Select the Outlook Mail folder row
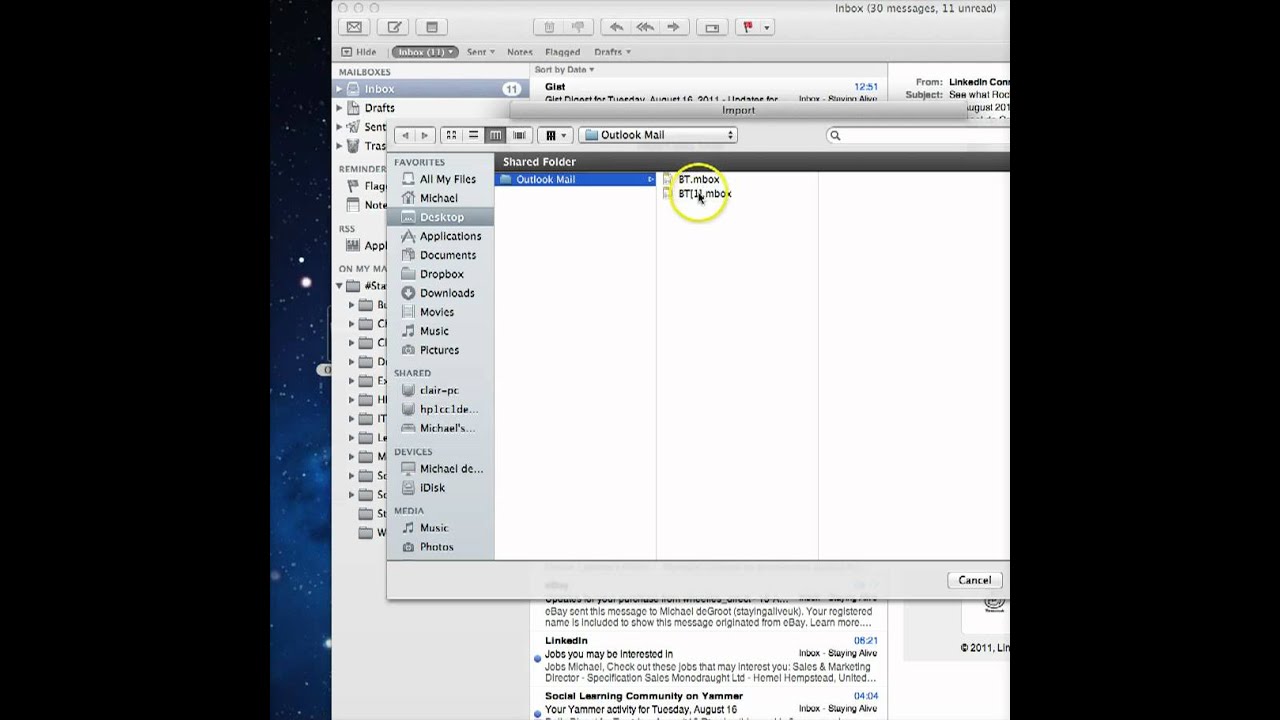 576,180
